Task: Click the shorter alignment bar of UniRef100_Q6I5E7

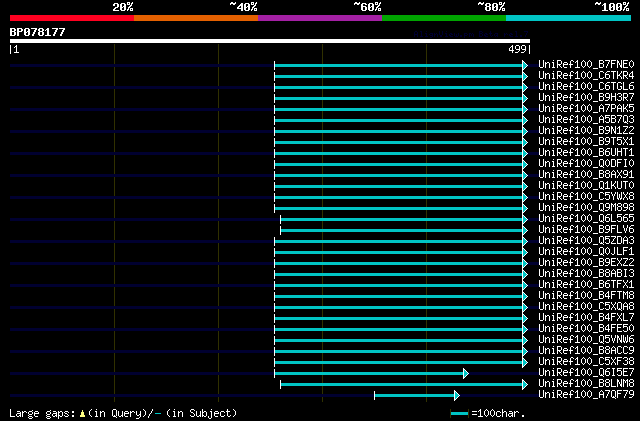Action: [371, 374]
